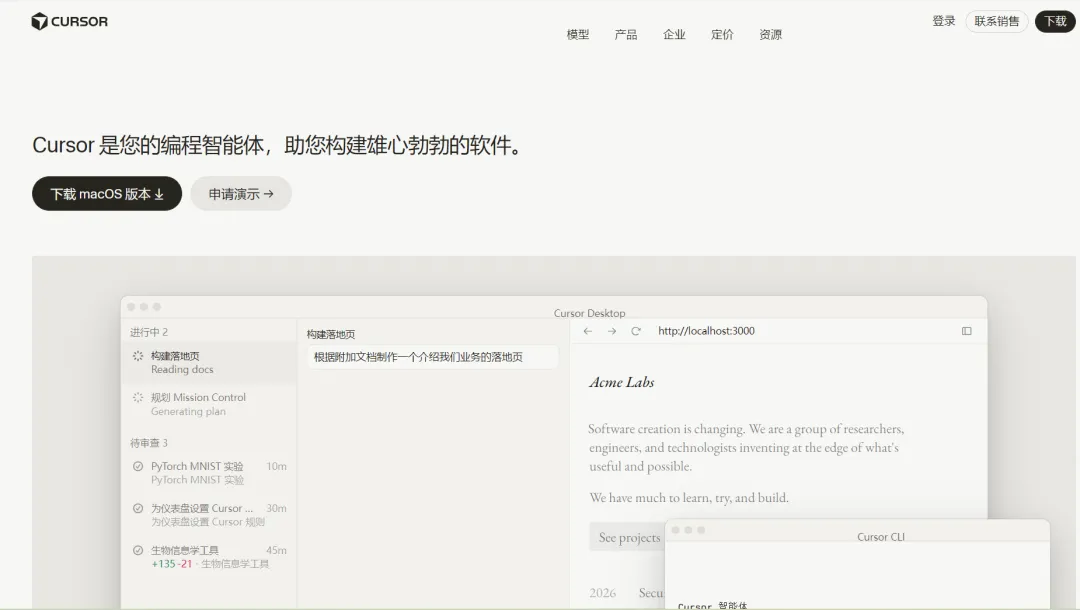The height and width of the screenshot is (610, 1080).
Task: Click the 10m timestamp
Action: click(276, 466)
